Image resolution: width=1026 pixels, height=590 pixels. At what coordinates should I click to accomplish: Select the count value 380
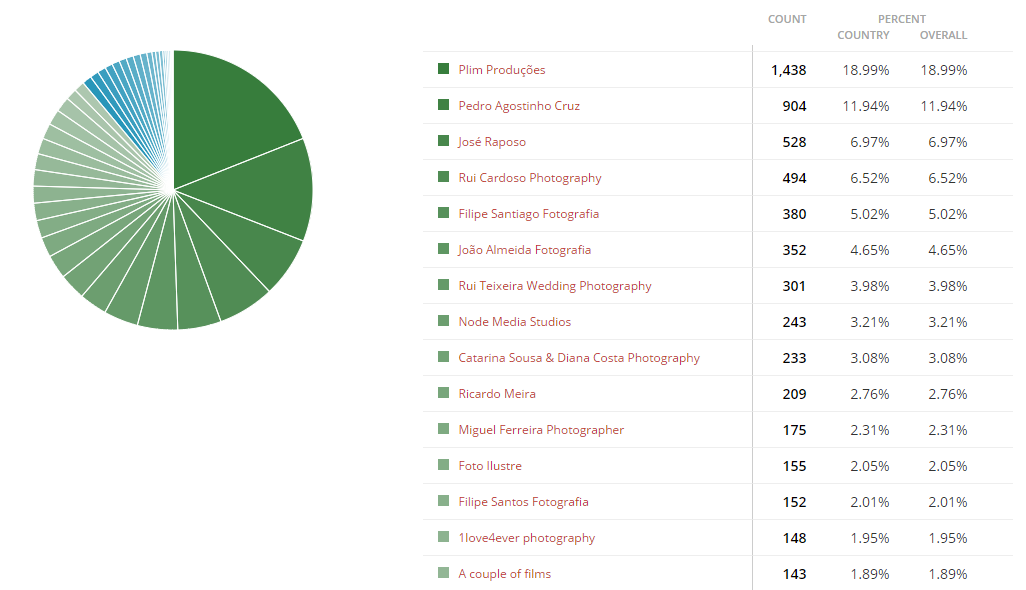tap(794, 215)
